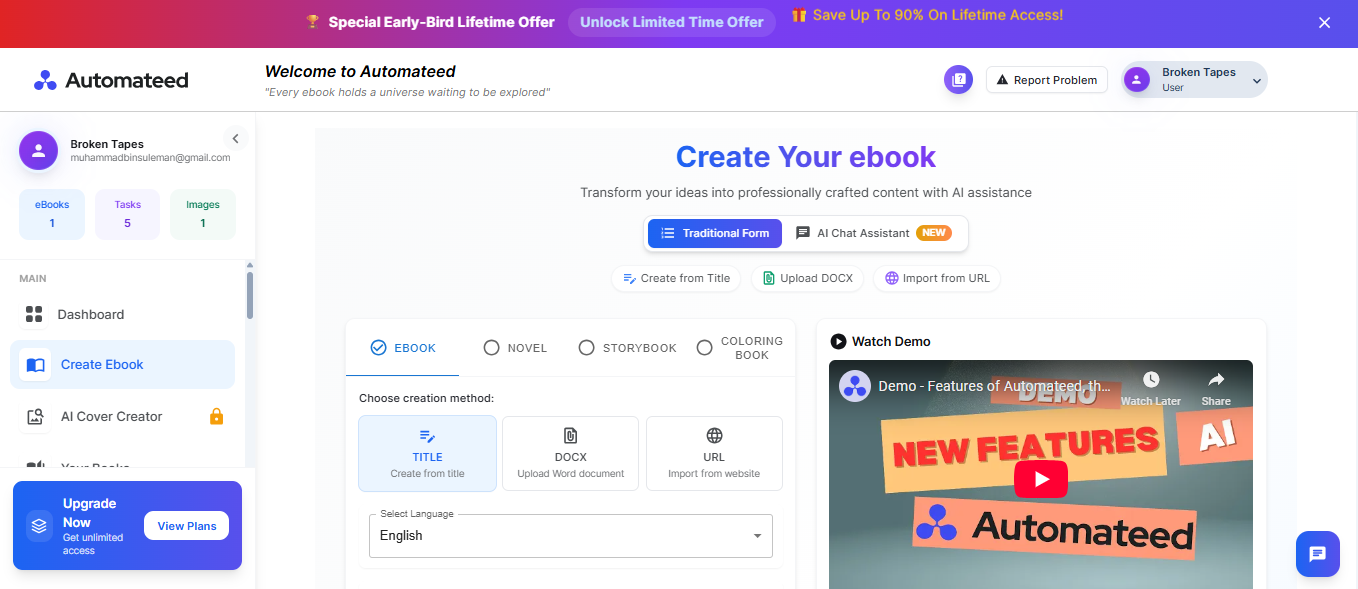The height and width of the screenshot is (589, 1358).
Task: Click the Import from URL chip globe icon
Action: [x=891, y=278]
